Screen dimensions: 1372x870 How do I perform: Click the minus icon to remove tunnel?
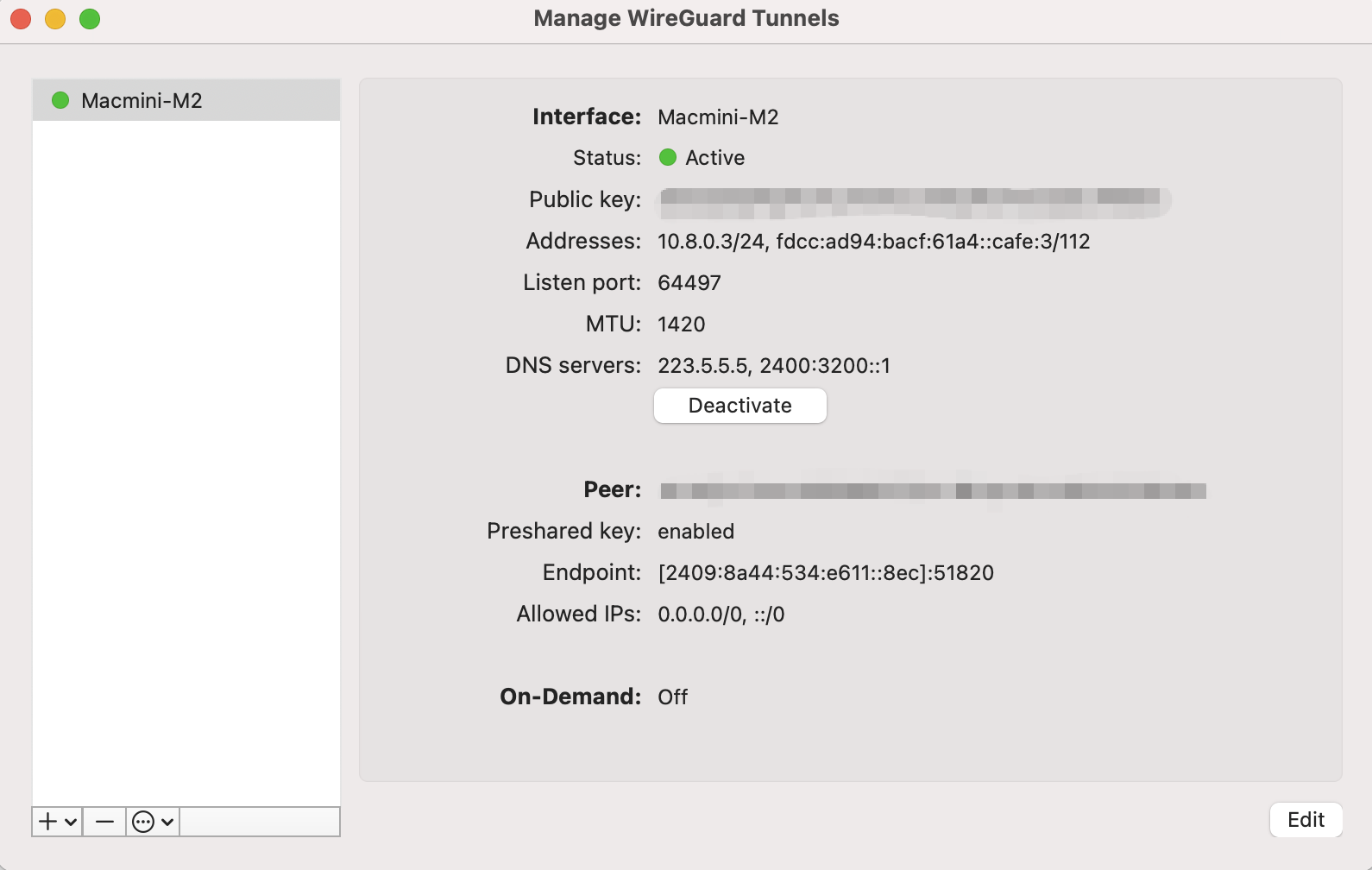pos(104,822)
